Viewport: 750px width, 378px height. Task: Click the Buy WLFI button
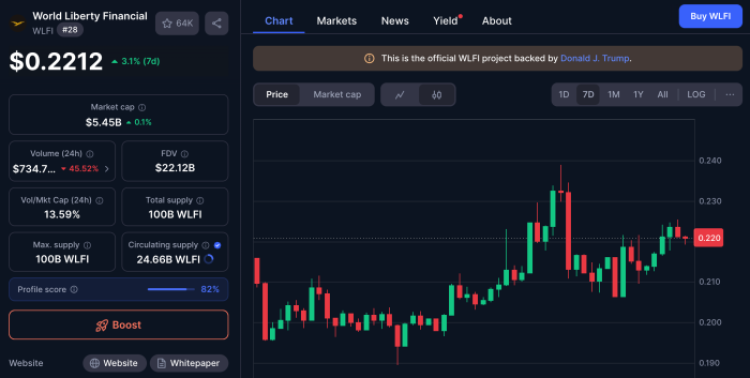click(710, 16)
